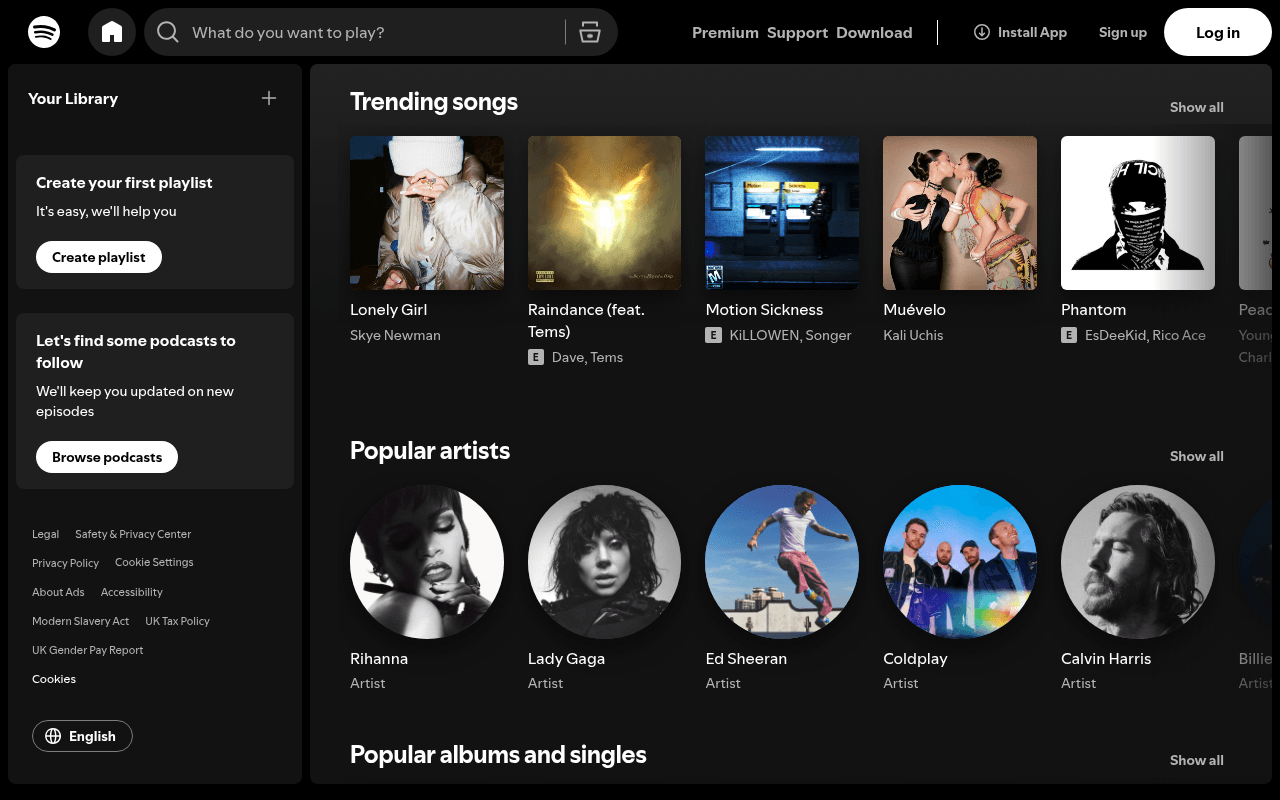This screenshot has width=1280, height=800.
Task: Expand Popular artists with Show all
Action: (x=1196, y=456)
